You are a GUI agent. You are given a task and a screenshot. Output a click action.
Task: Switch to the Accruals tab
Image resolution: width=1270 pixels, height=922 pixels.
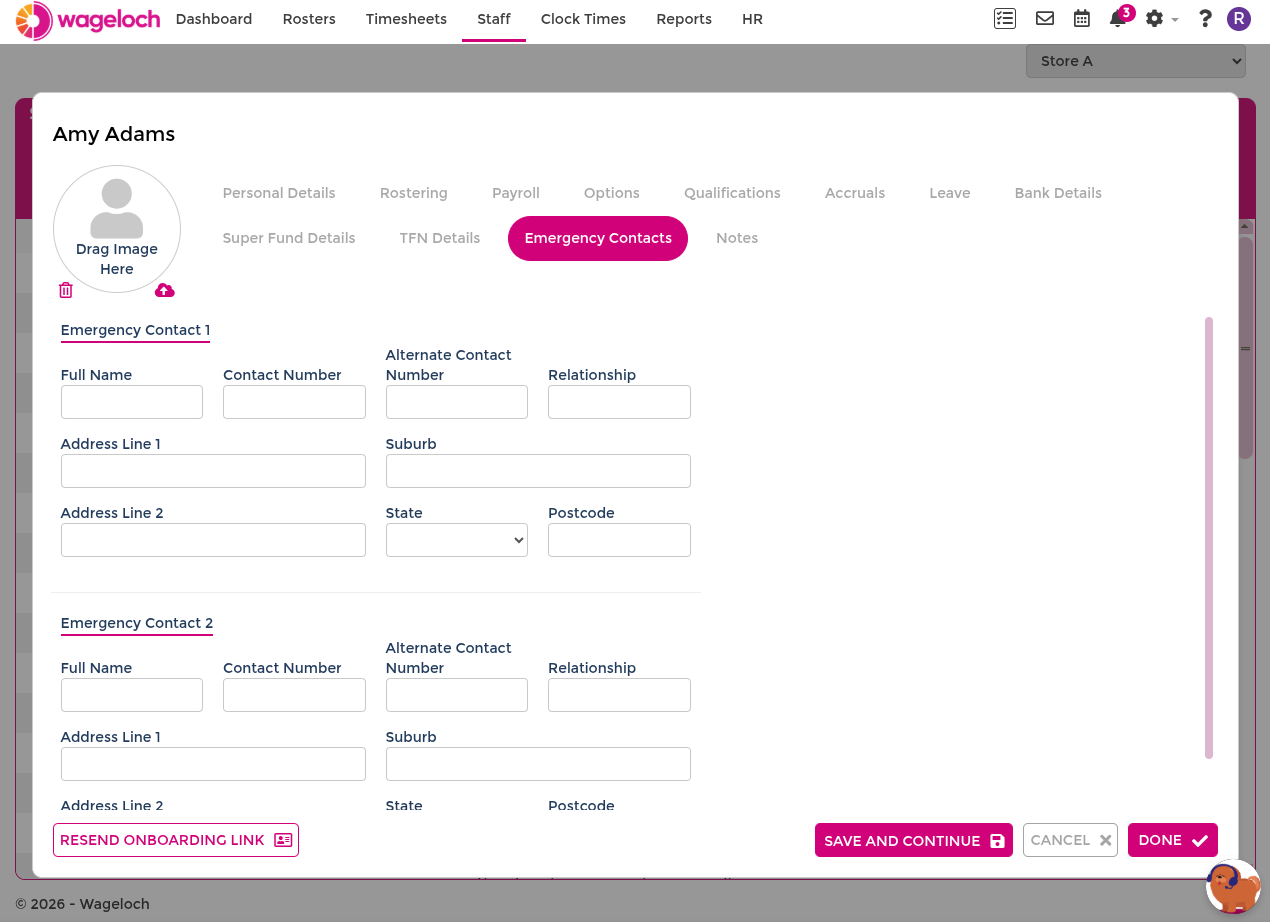(x=855, y=193)
